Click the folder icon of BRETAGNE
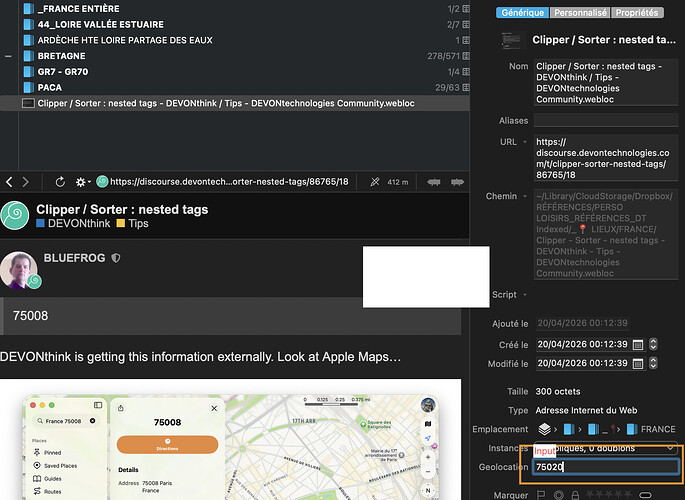The height and width of the screenshot is (500, 685). tap(28, 55)
